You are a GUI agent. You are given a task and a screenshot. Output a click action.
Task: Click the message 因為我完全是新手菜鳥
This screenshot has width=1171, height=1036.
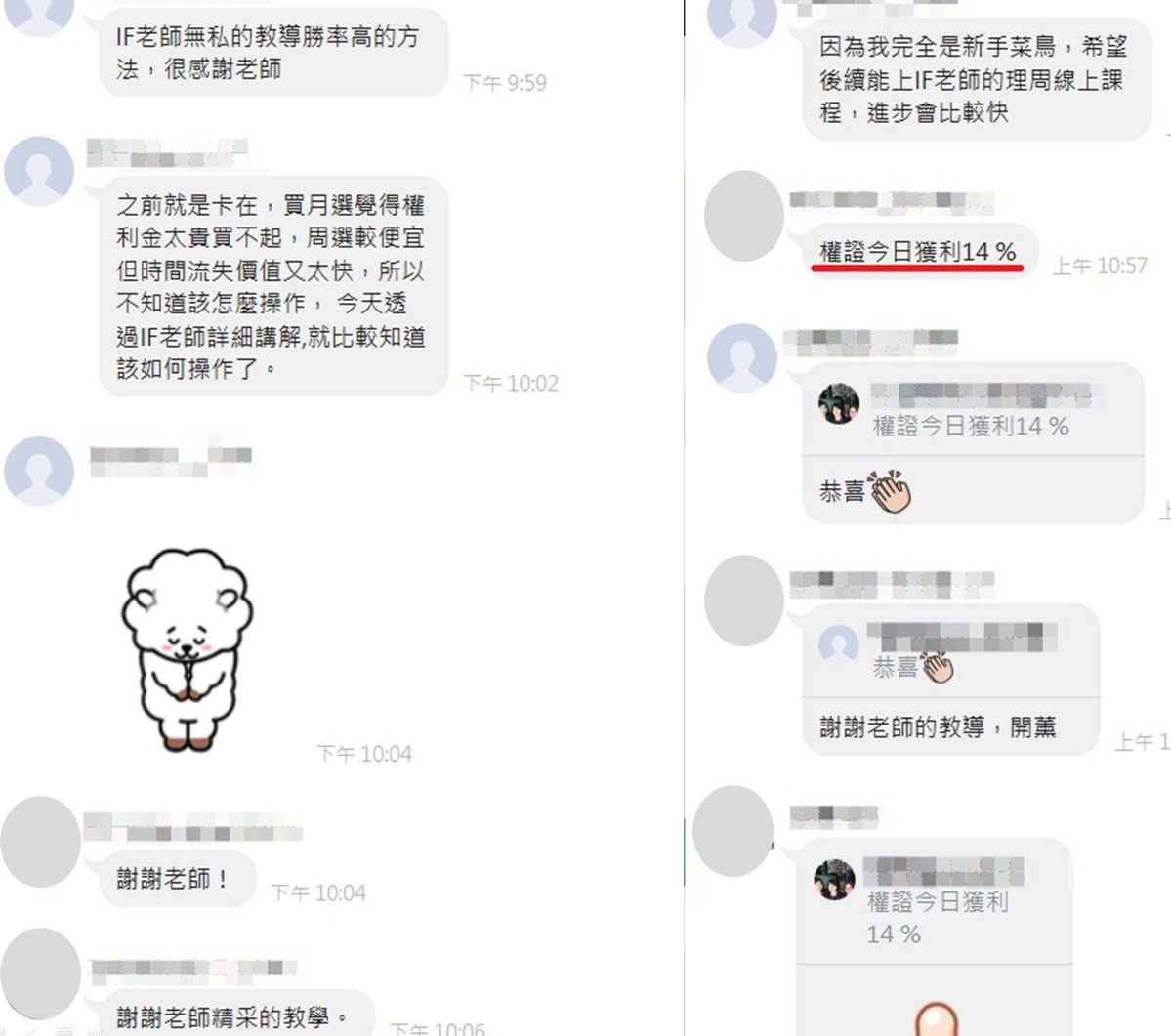coord(976,79)
